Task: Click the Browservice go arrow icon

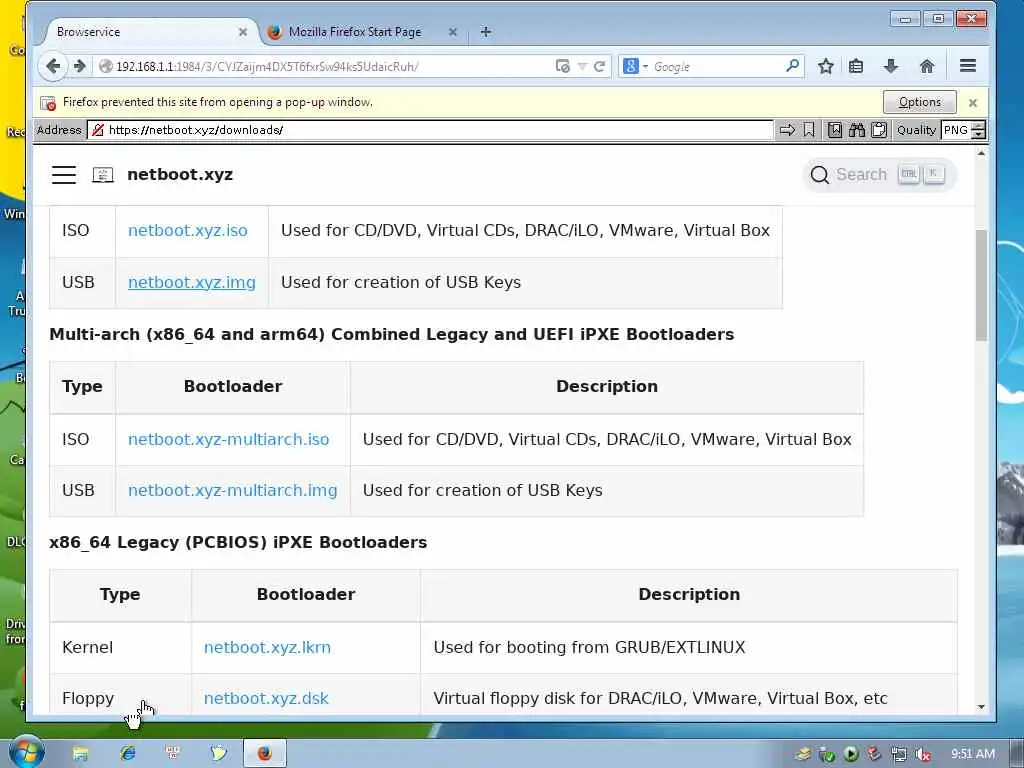Action: [x=788, y=130]
